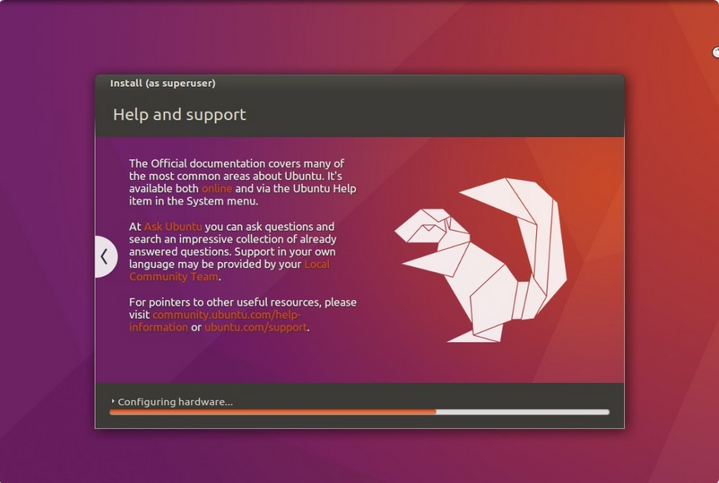Image resolution: width=719 pixels, height=483 pixels.
Task: Open the Local Community Team link
Action: (229, 271)
